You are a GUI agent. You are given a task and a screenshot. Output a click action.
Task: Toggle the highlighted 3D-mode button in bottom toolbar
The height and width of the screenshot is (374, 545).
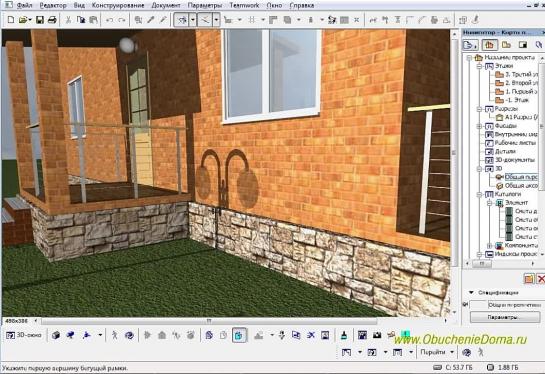pyautogui.click(x=239, y=335)
